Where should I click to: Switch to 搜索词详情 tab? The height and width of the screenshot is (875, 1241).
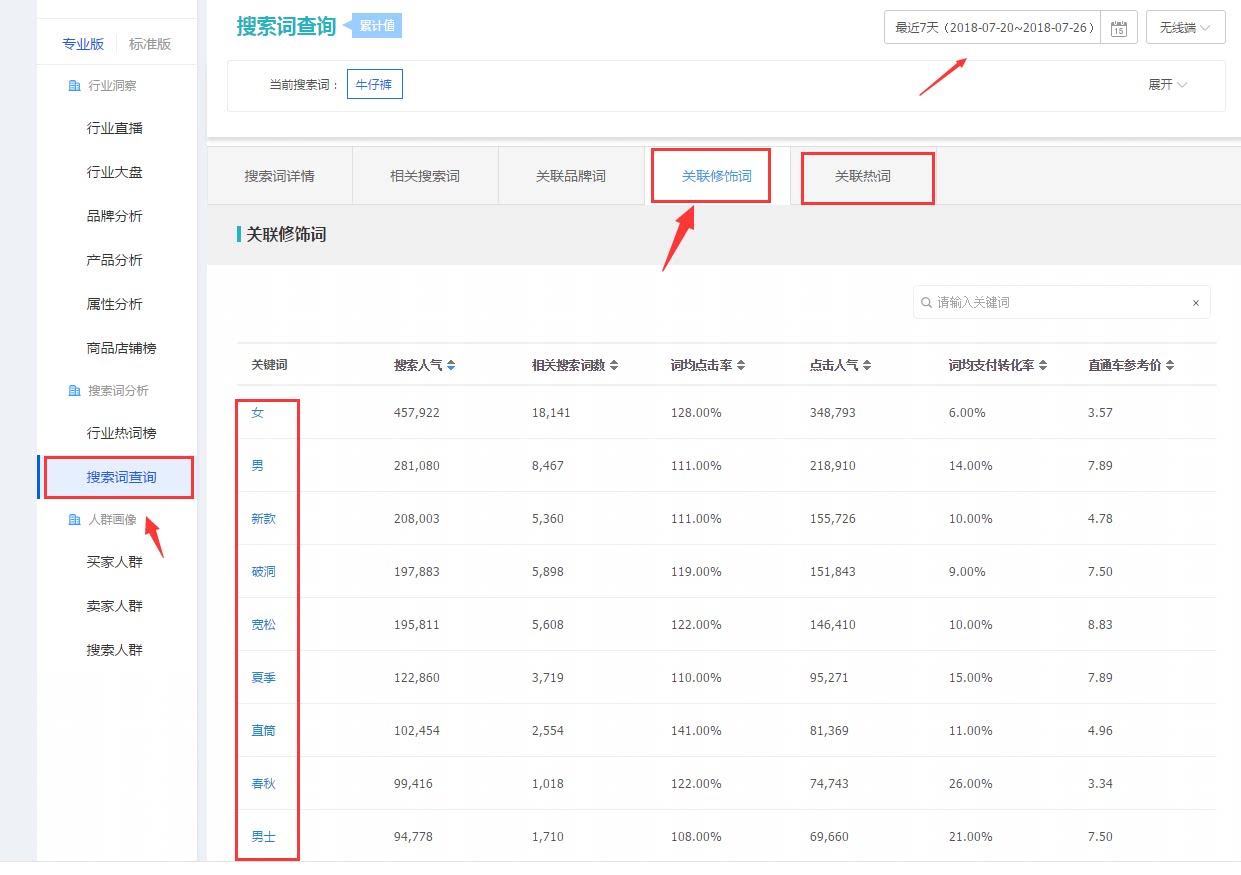pyautogui.click(x=280, y=176)
